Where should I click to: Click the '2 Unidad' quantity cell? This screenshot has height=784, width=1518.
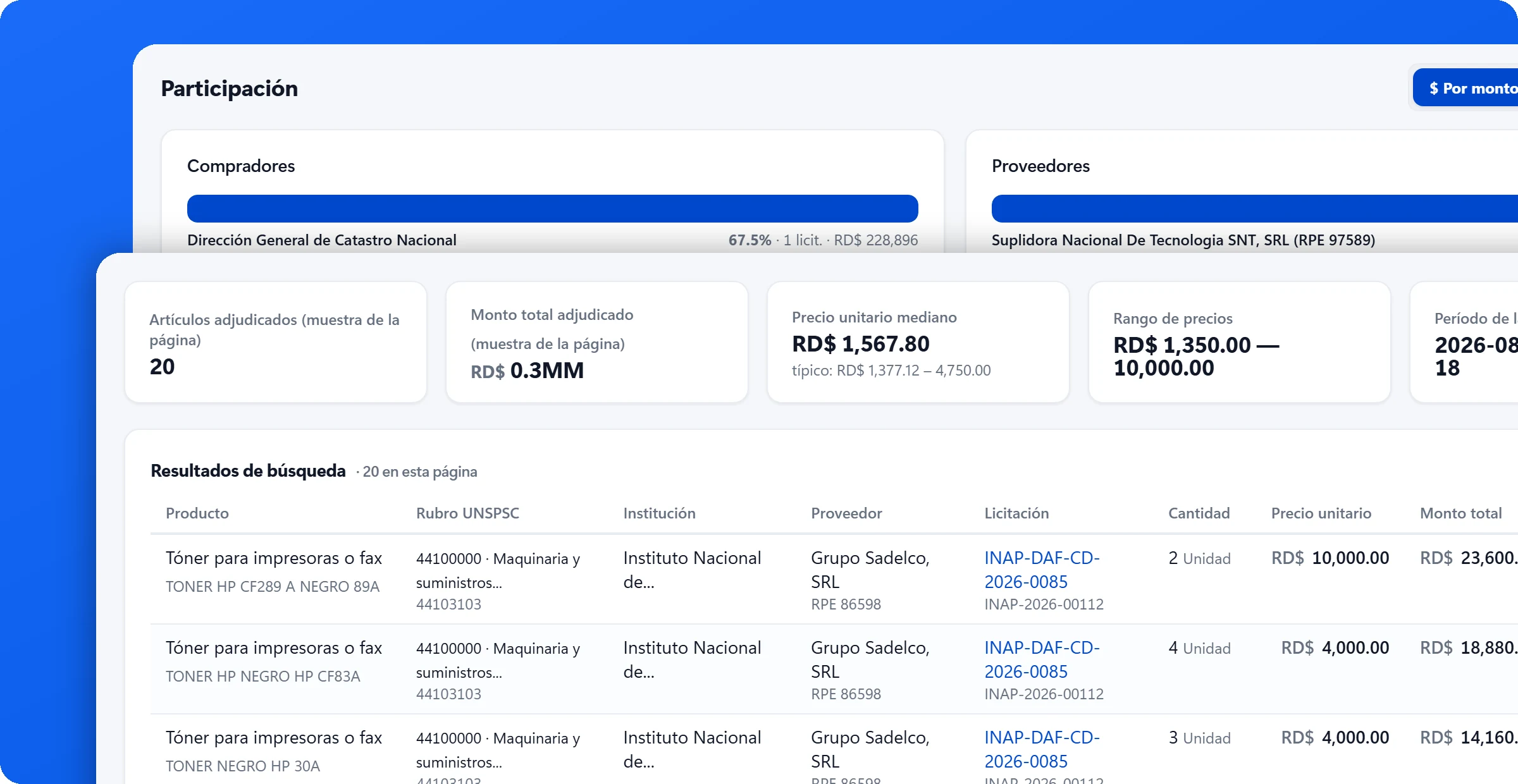[1199, 558]
